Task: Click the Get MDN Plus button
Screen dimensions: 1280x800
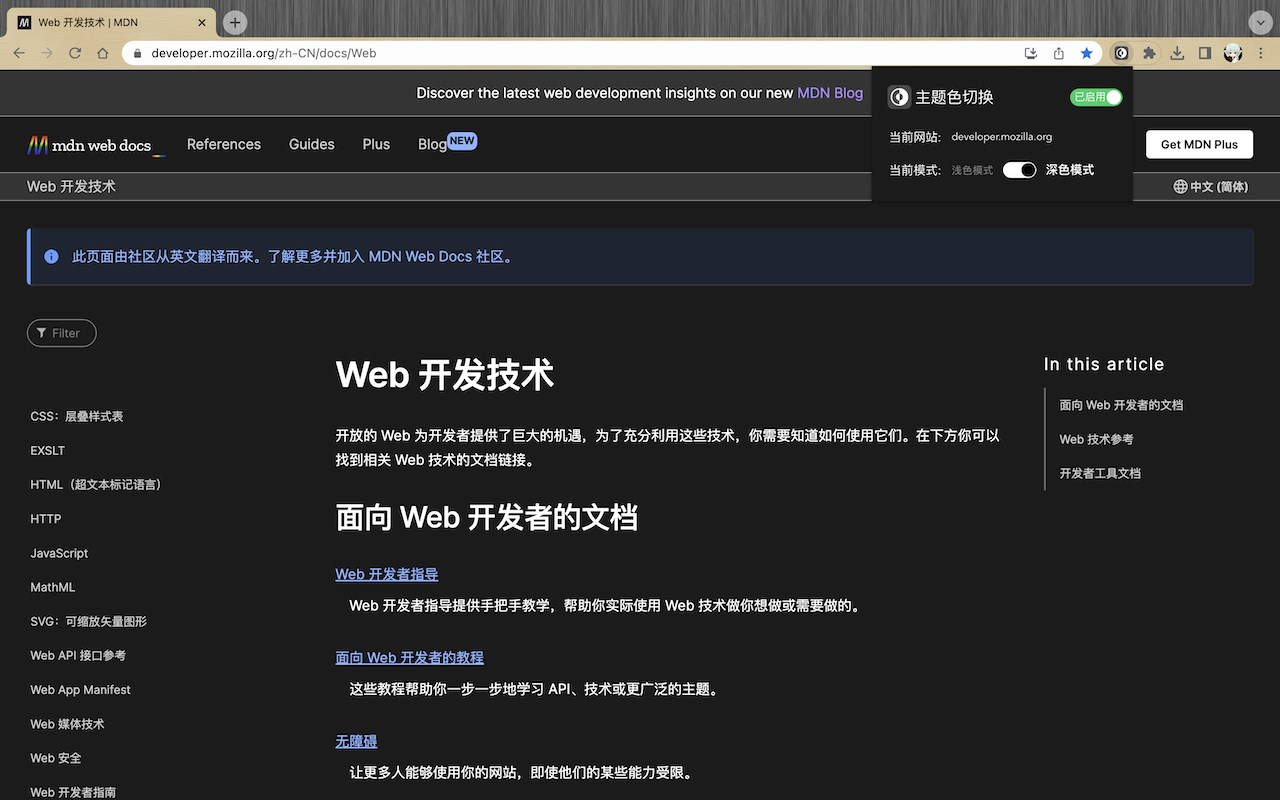Action: (1199, 144)
